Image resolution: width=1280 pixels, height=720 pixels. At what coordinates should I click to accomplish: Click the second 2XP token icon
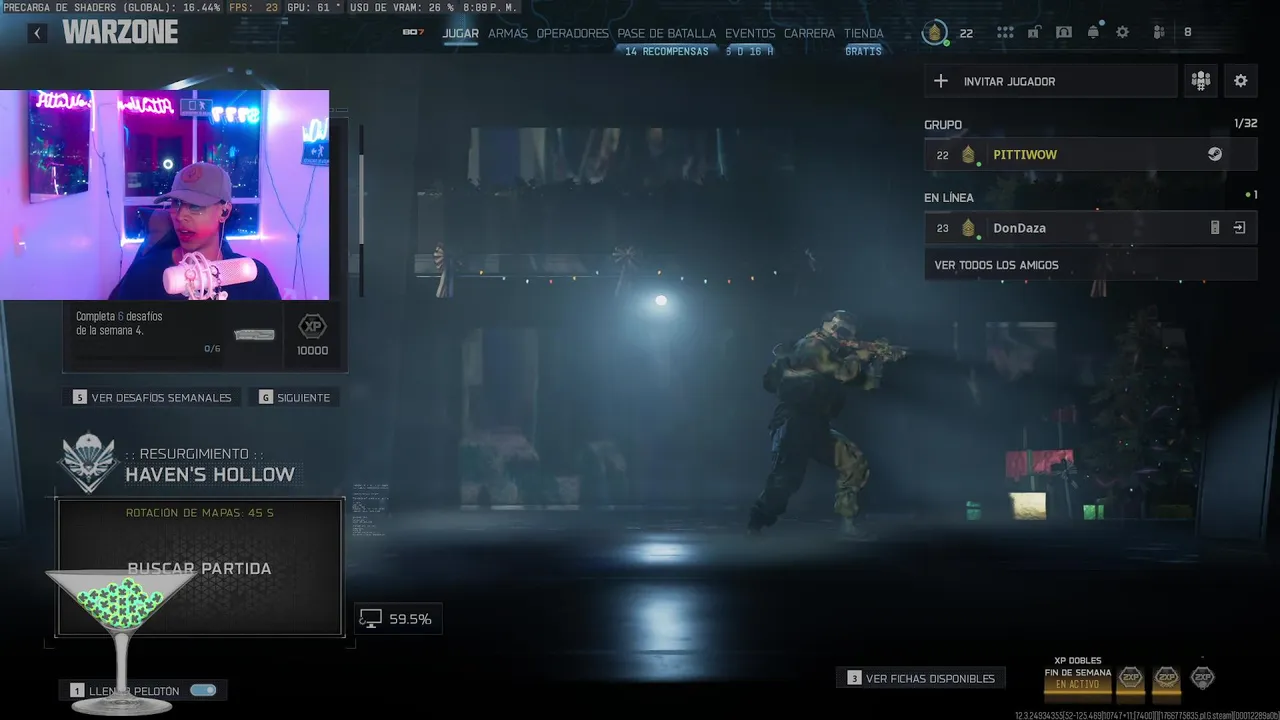1166,677
